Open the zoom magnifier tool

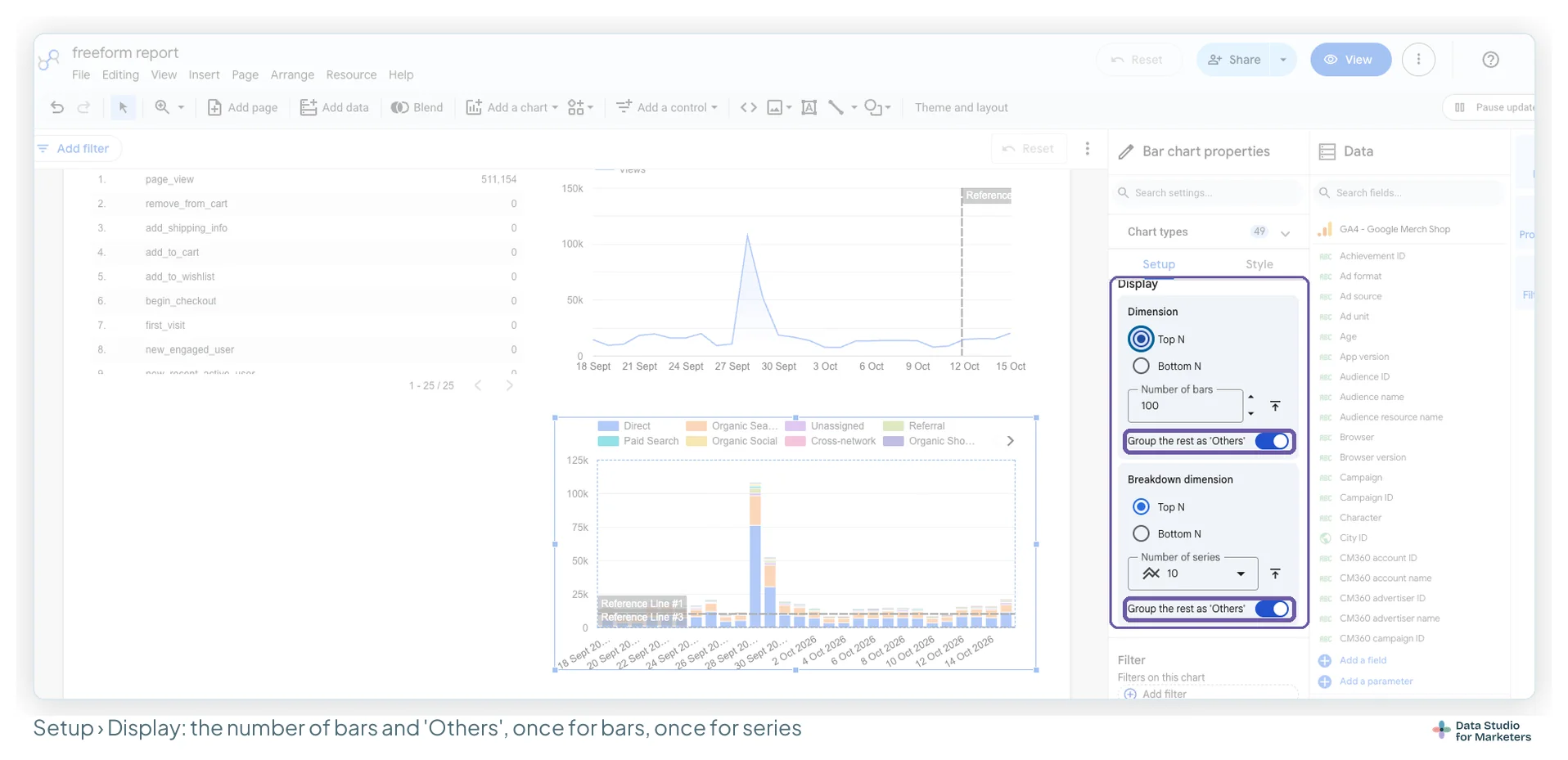162,107
